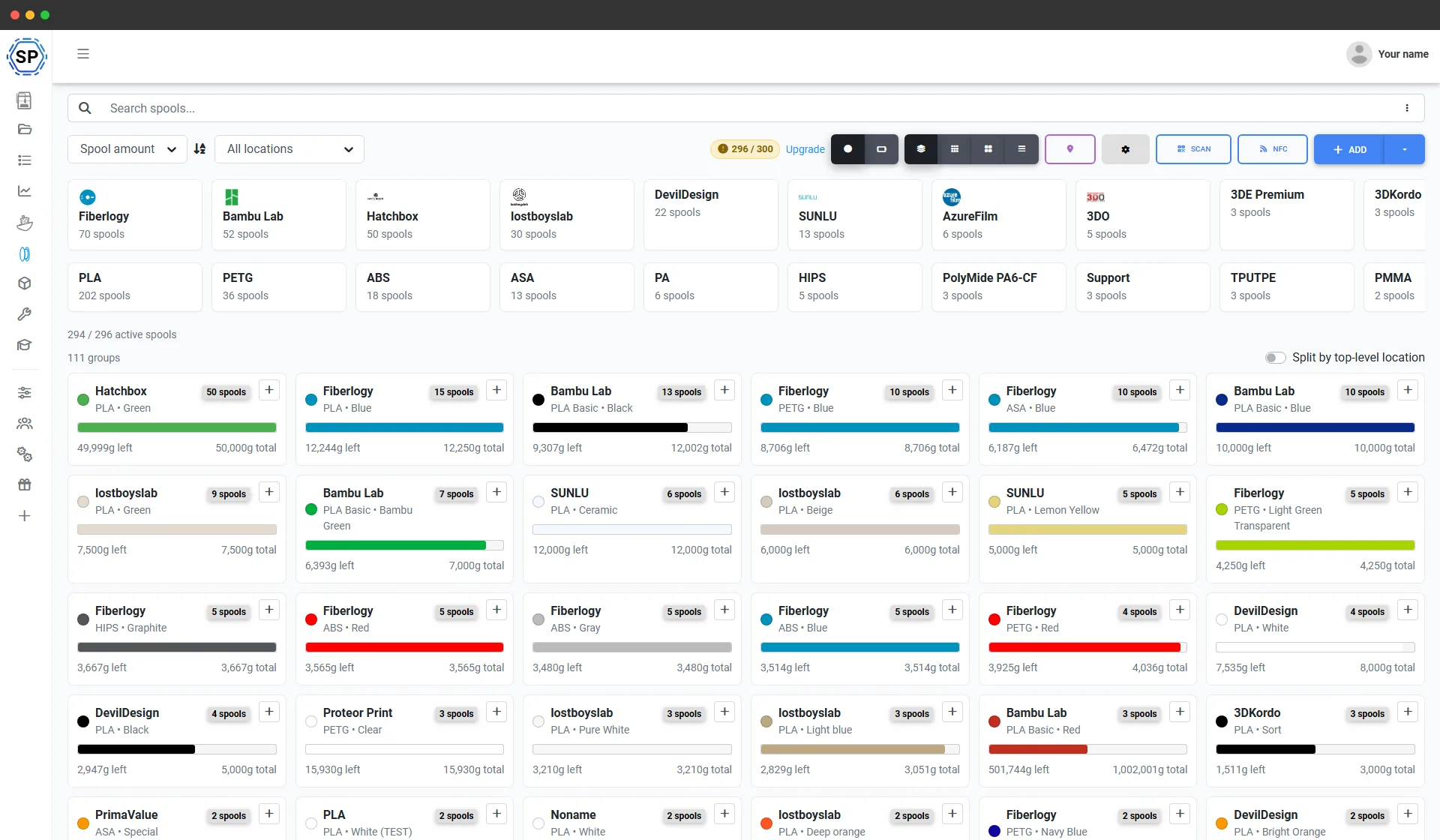Click the Upgrade link
1440x840 pixels.
[x=805, y=149]
